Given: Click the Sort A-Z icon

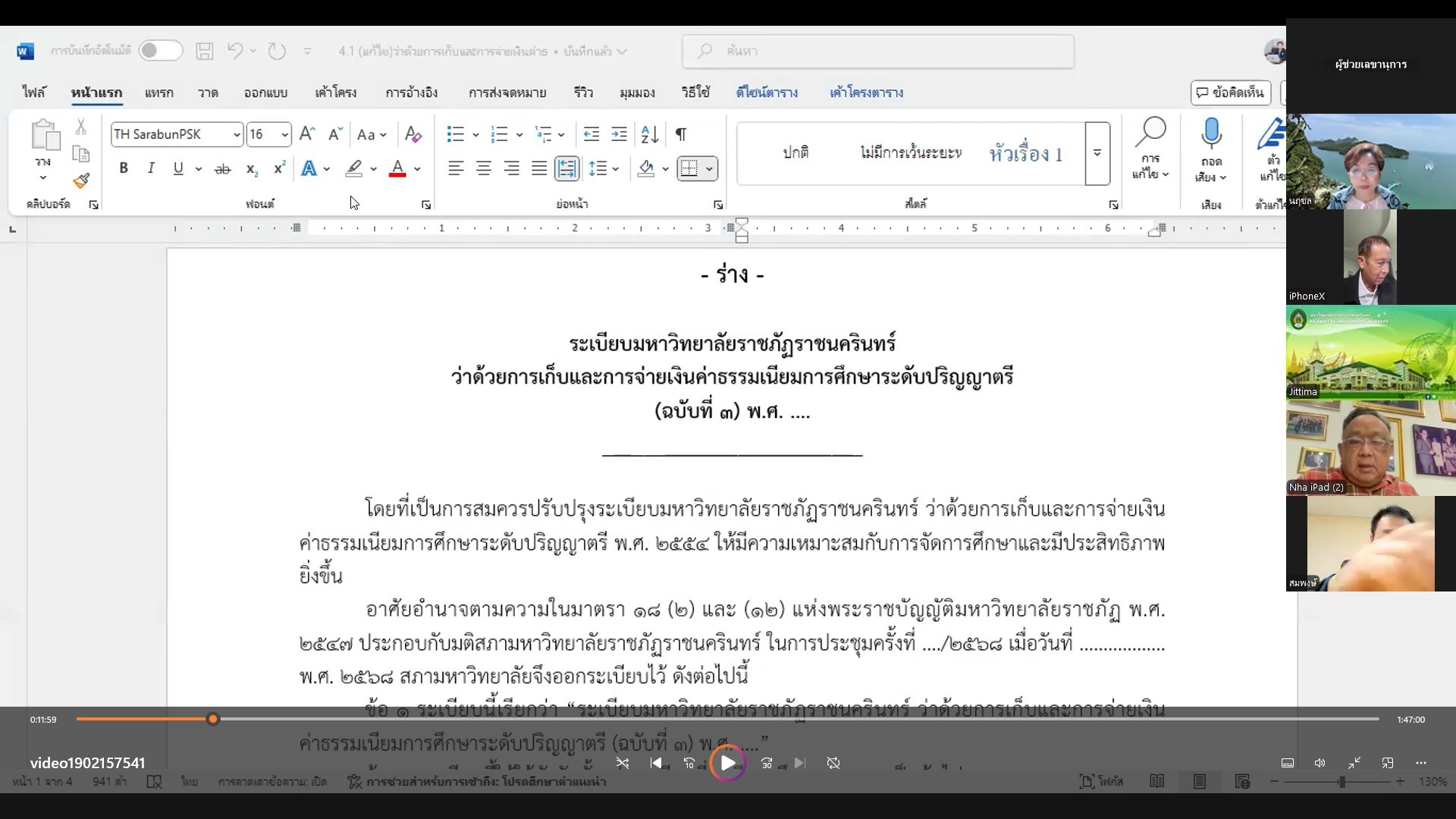Looking at the screenshot, I should coord(650,134).
